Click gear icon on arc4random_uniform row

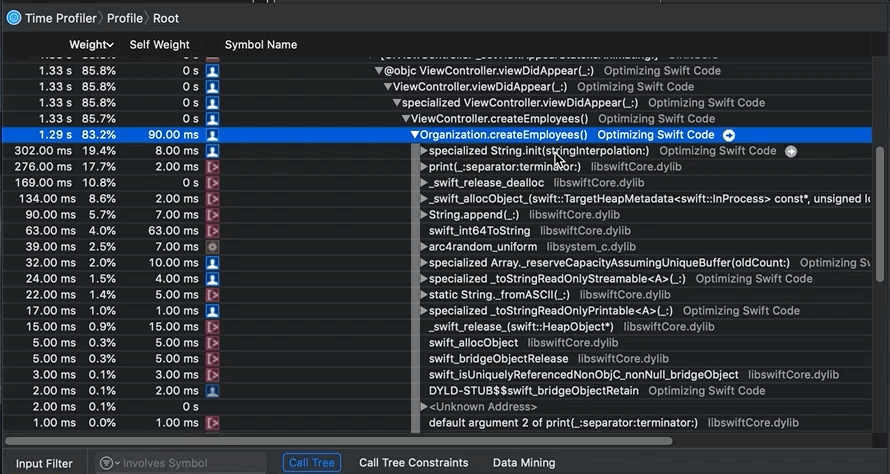click(x=212, y=247)
